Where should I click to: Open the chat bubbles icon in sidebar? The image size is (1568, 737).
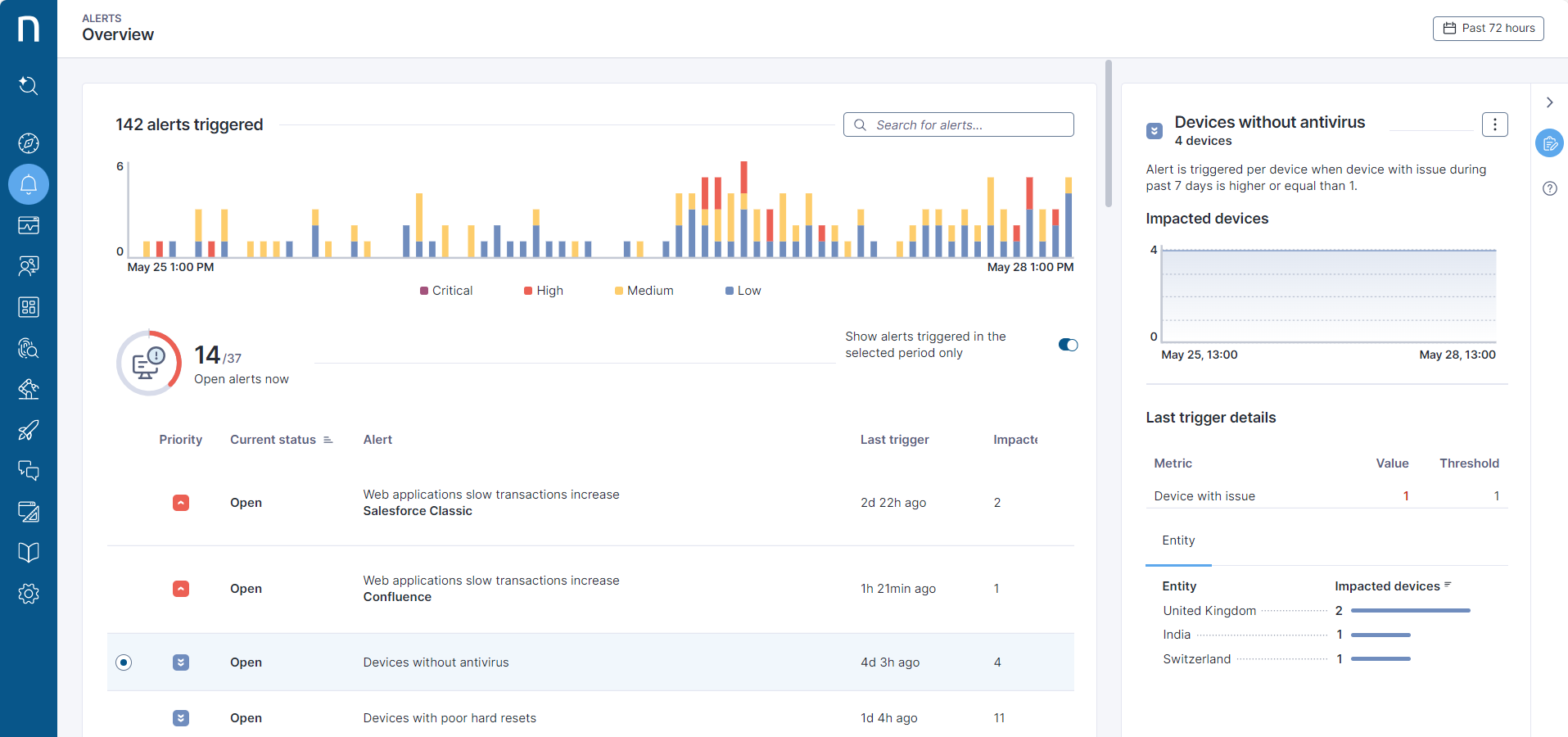29,471
